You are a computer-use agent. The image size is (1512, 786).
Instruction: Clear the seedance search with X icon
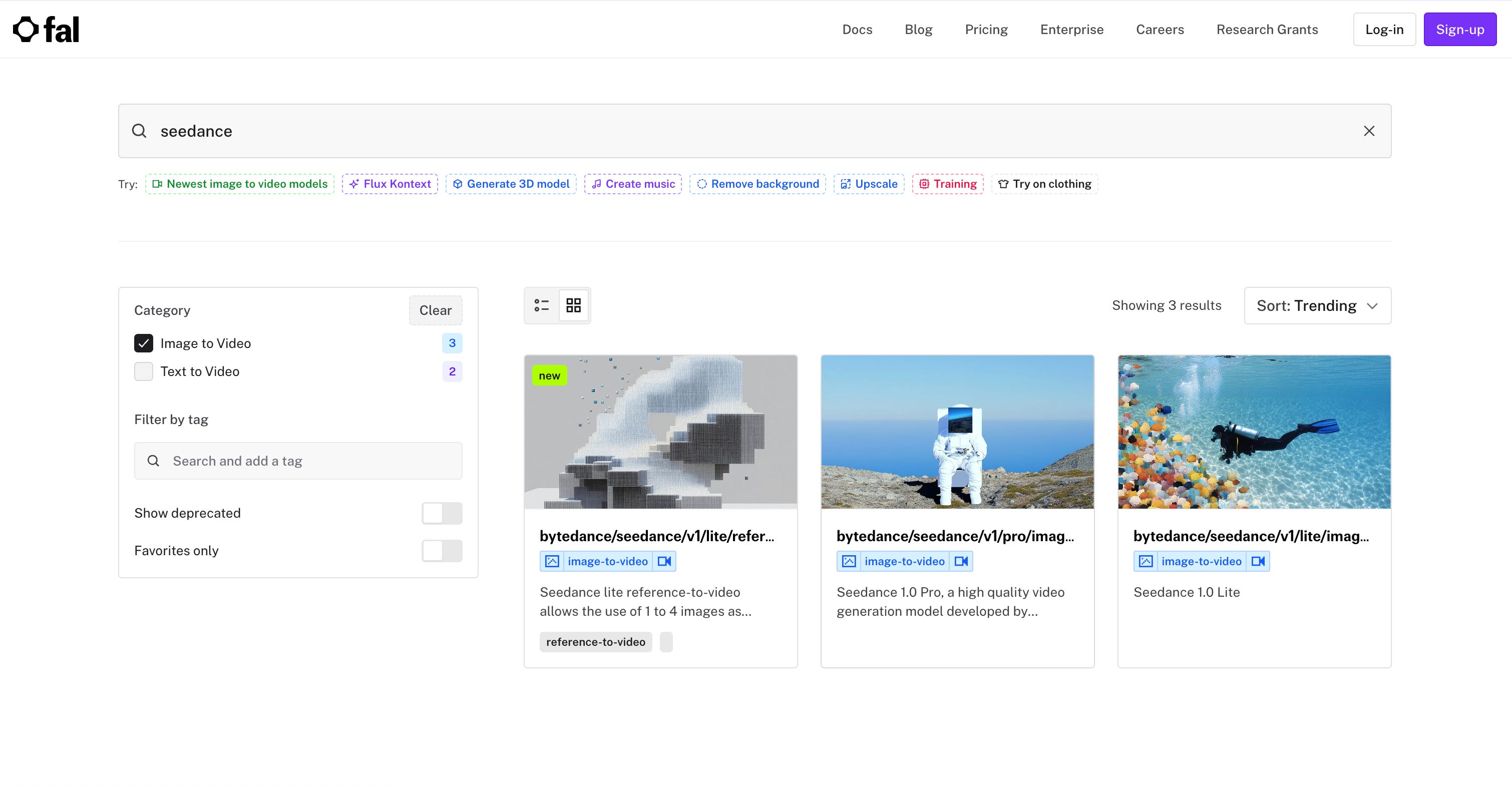1369,131
